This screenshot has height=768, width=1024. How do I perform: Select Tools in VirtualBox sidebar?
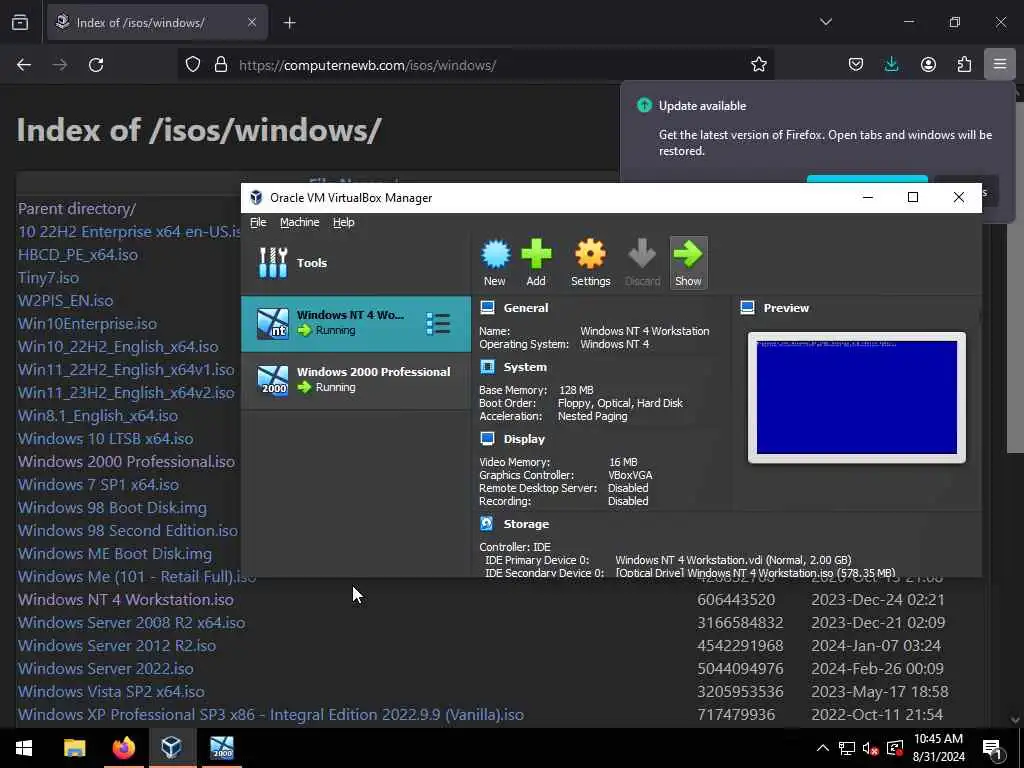(x=356, y=263)
